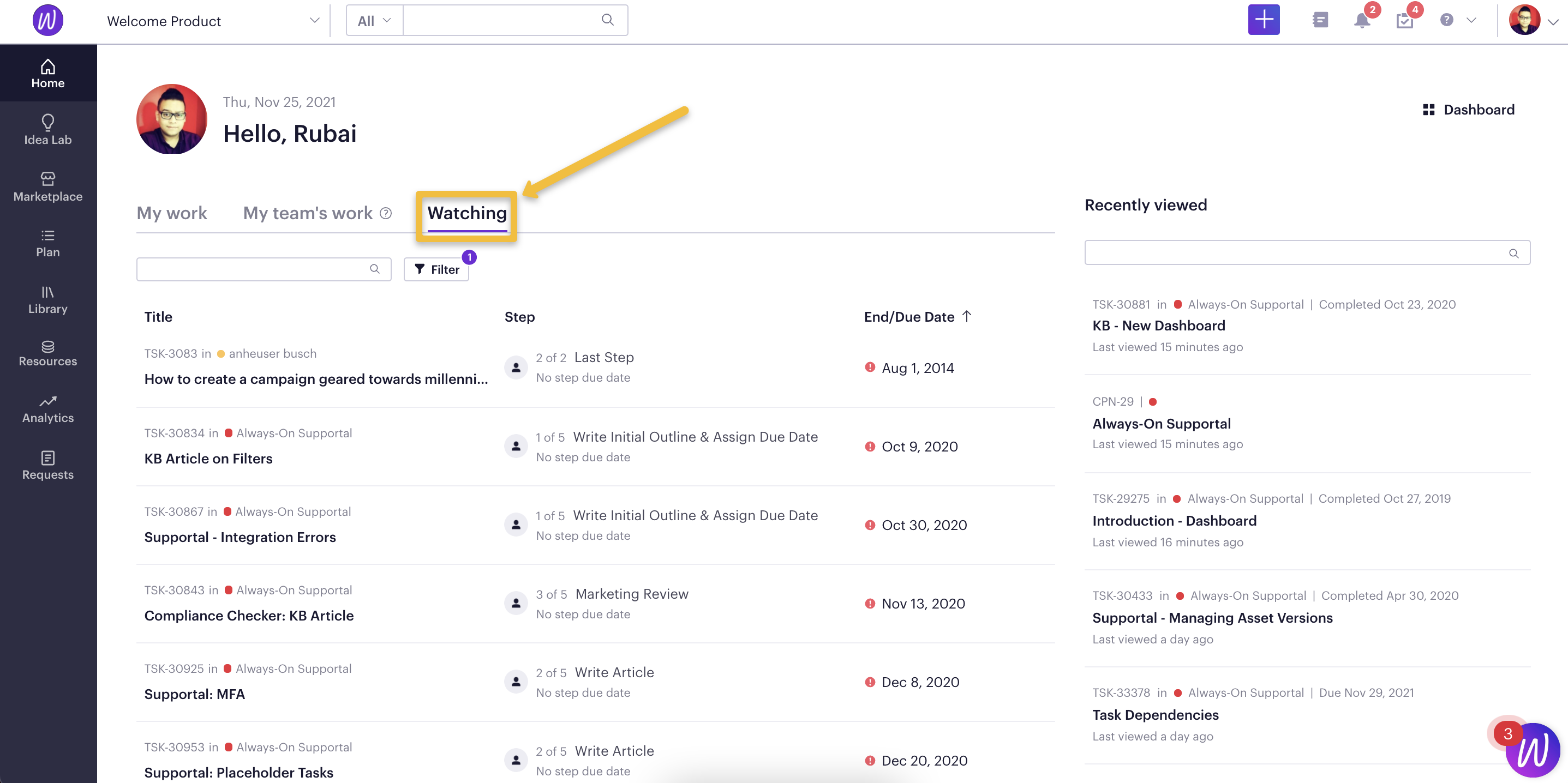Click the sort arrow on End/Due Date column

[x=967, y=316]
